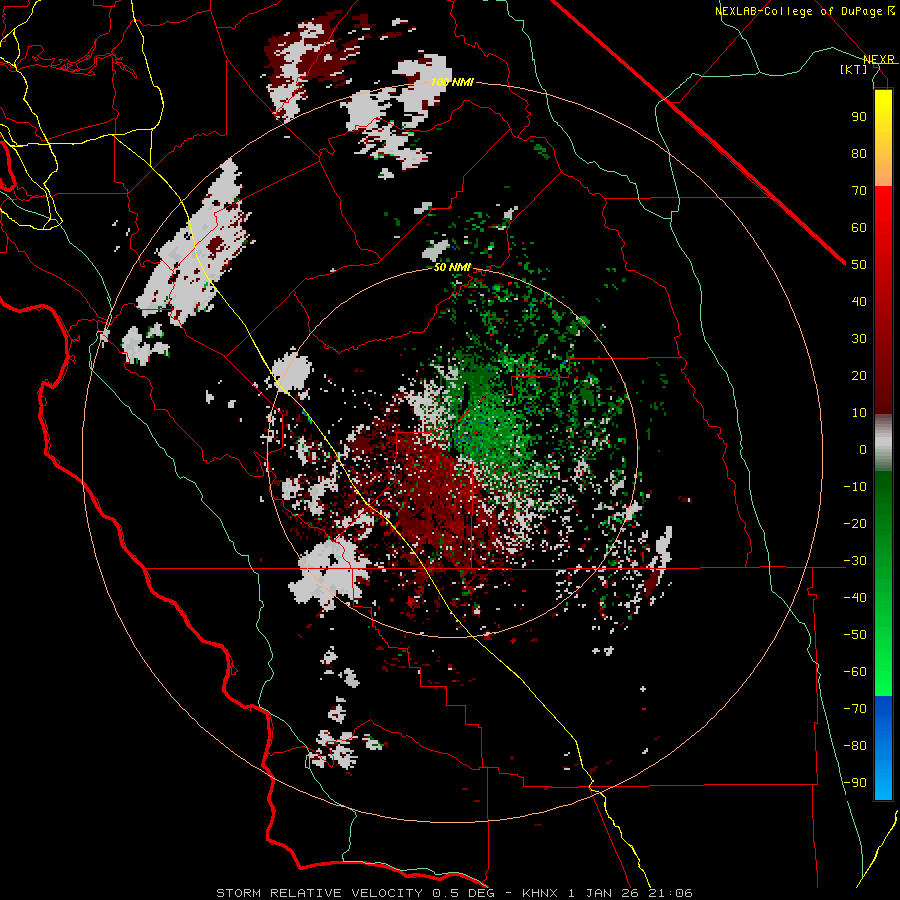Click the -80 value on velocity scale
Screen dimensions: 900x900
coord(855,746)
